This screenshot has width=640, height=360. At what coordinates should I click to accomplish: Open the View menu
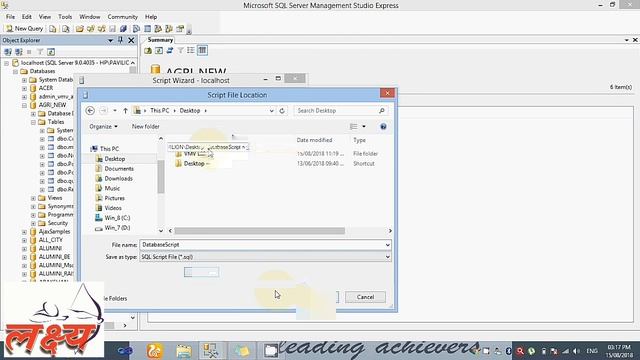click(45, 17)
